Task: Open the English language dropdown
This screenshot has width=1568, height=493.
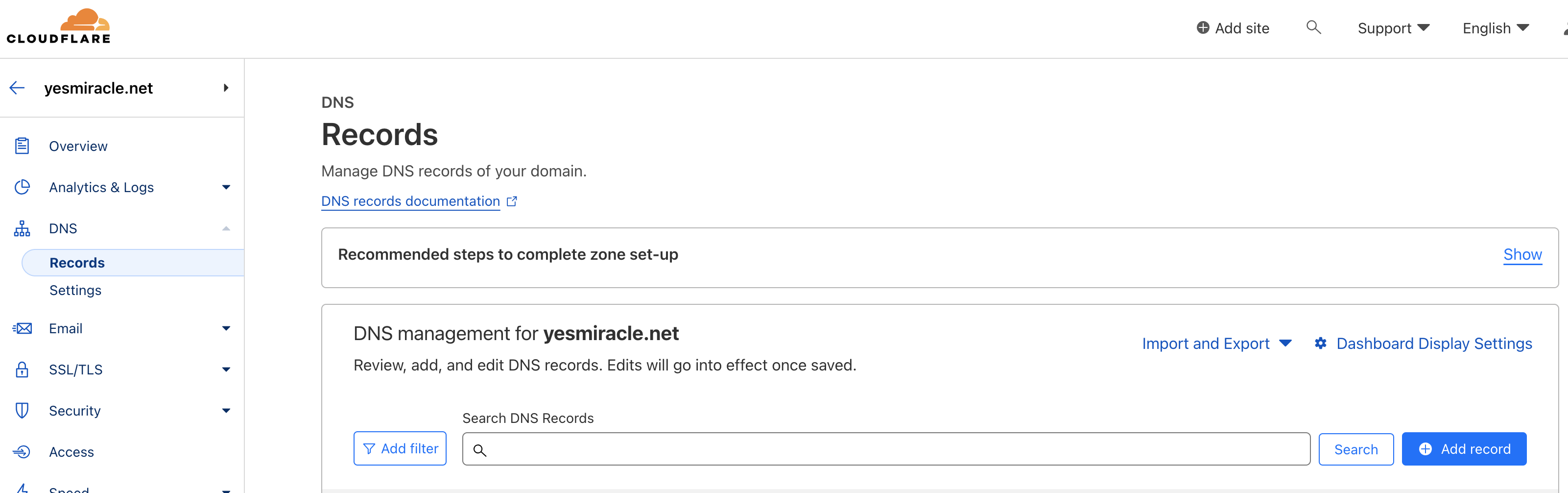Action: point(1495,28)
